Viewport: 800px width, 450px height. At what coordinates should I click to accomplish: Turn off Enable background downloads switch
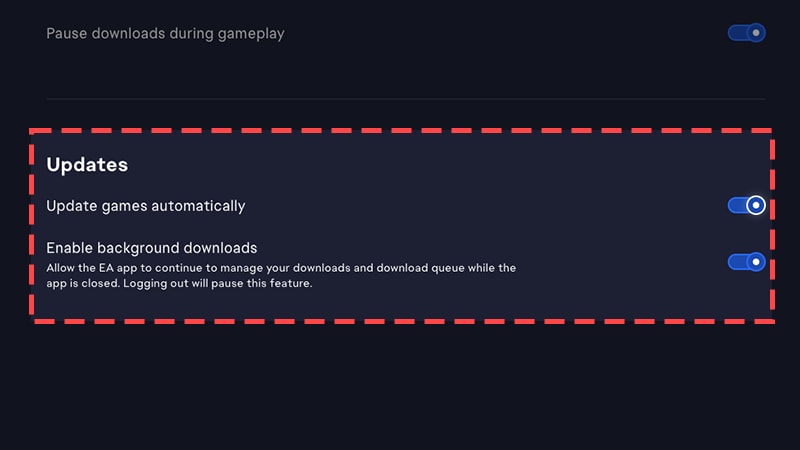(x=746, y=262)
